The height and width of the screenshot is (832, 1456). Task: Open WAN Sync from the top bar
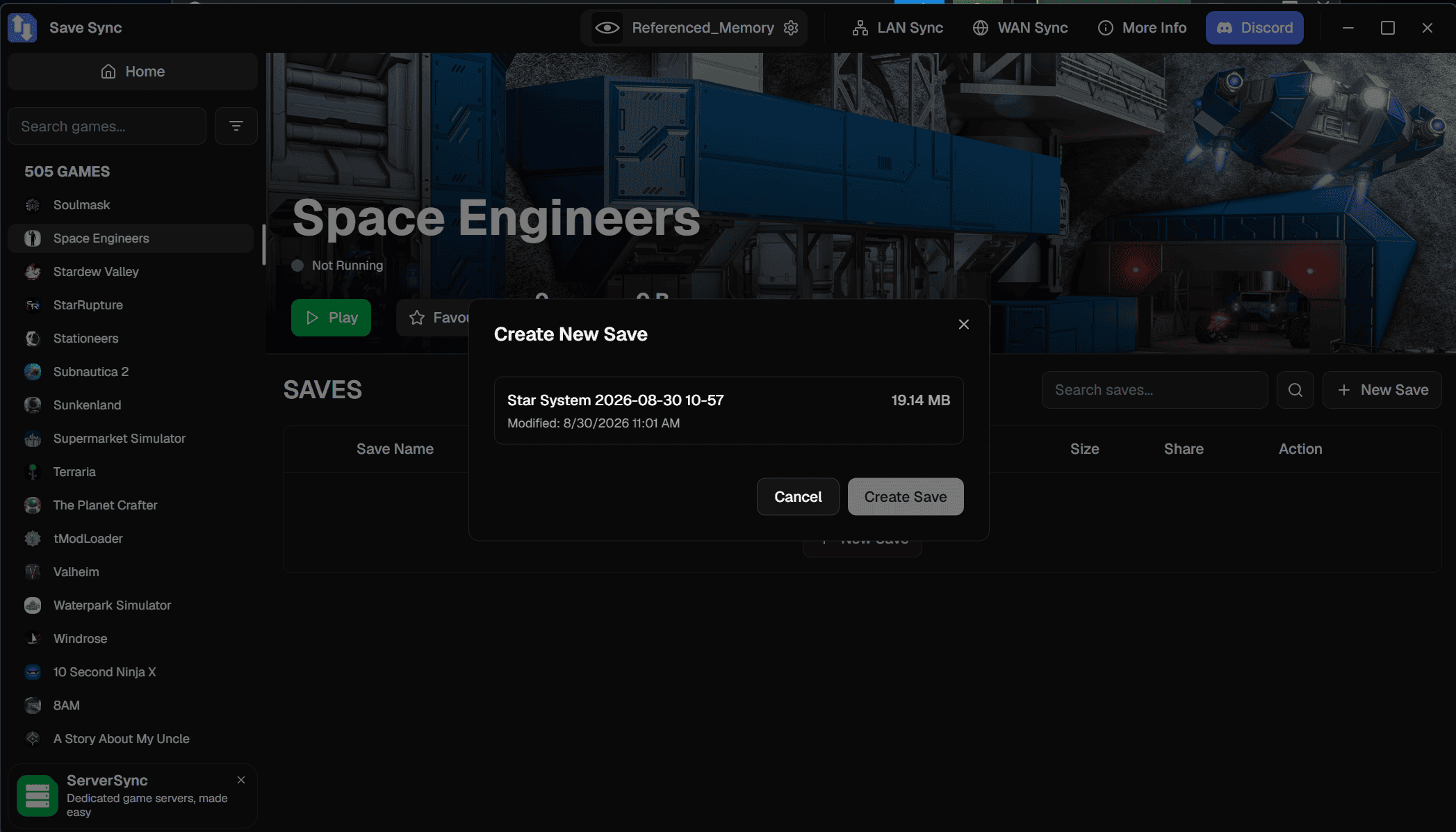[x=1020, y=28]
